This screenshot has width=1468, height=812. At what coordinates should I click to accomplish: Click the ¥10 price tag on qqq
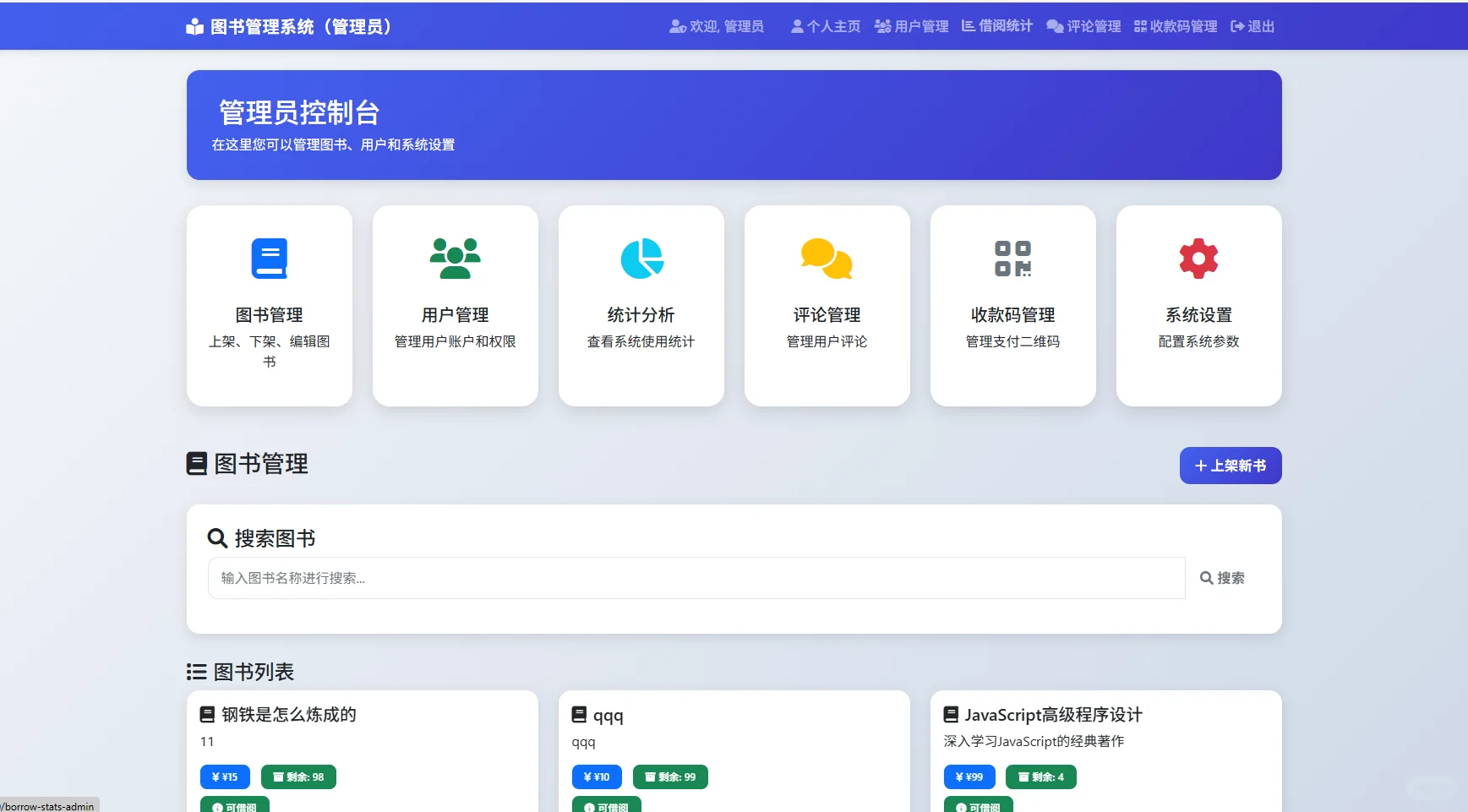click(596, 777)
